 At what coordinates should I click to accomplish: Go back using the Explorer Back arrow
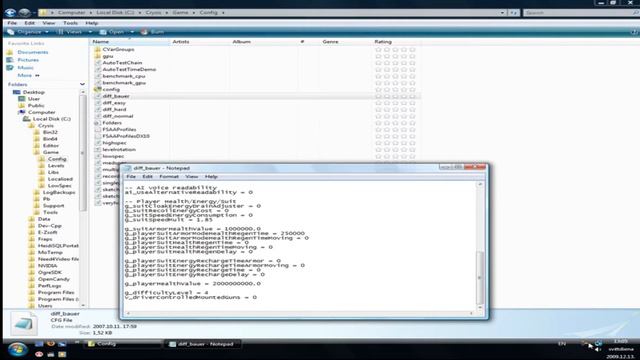tap(10, 13)
